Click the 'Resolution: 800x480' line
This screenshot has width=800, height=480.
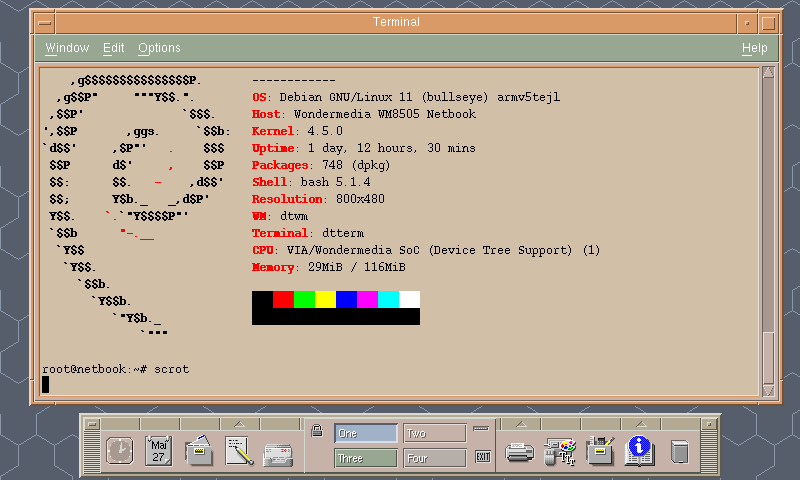(x=318, y=199)
